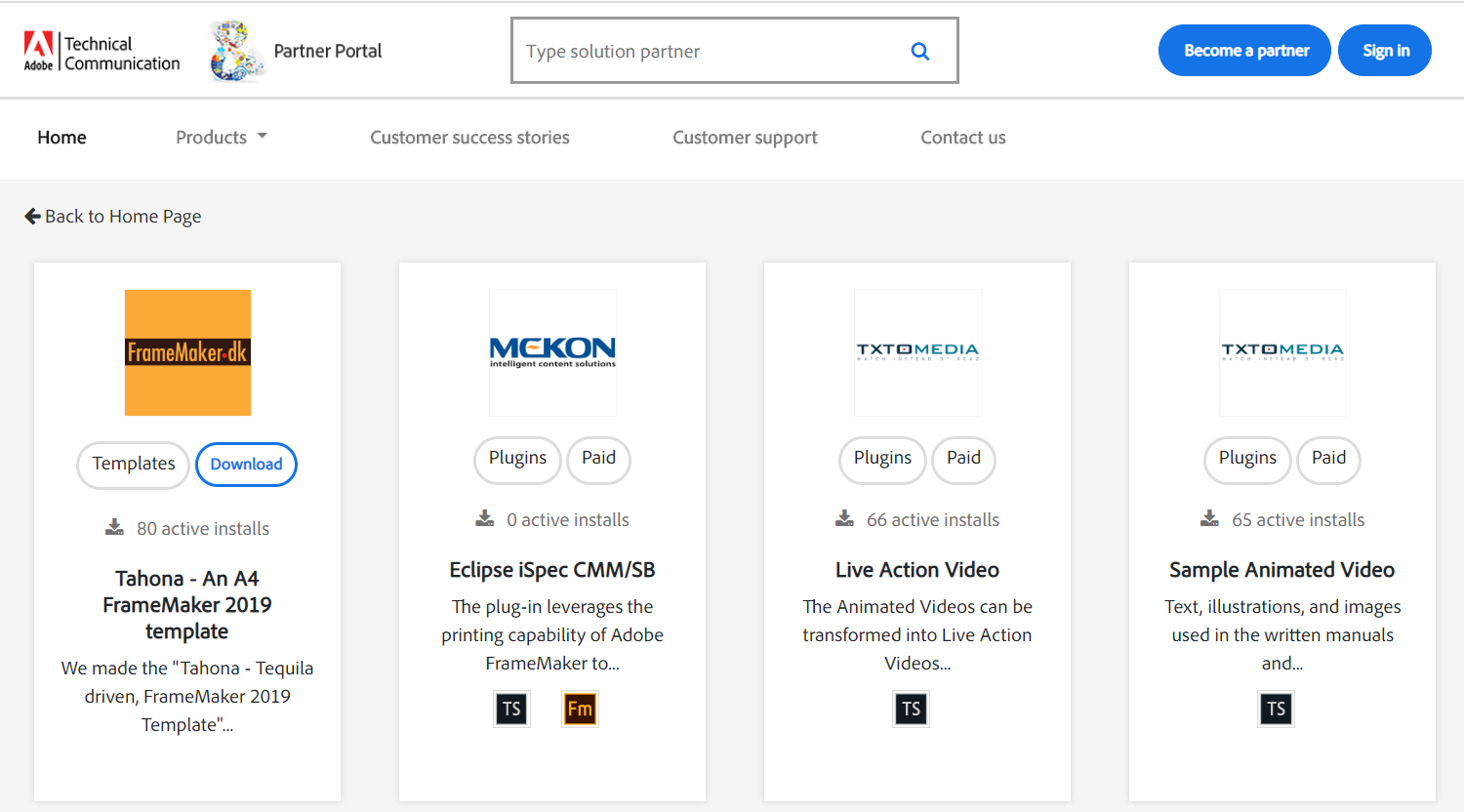This screenshot has width=1464, height=812.
Task: Open Customer support page
Action: 745,138
